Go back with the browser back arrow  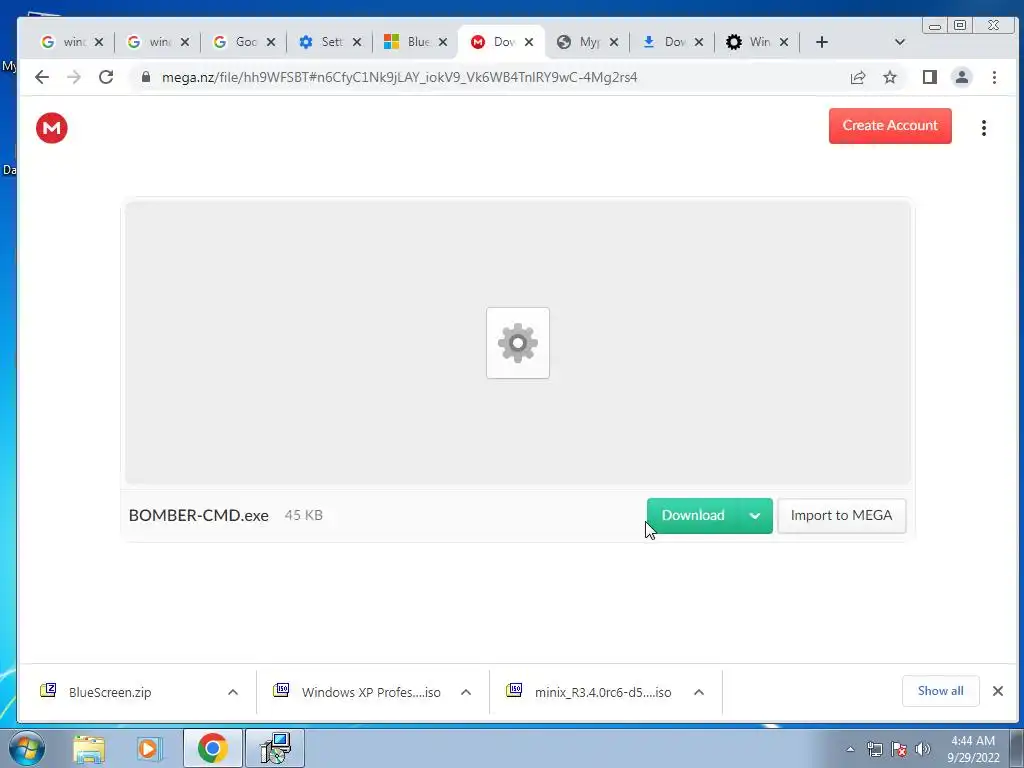point(42,77)
